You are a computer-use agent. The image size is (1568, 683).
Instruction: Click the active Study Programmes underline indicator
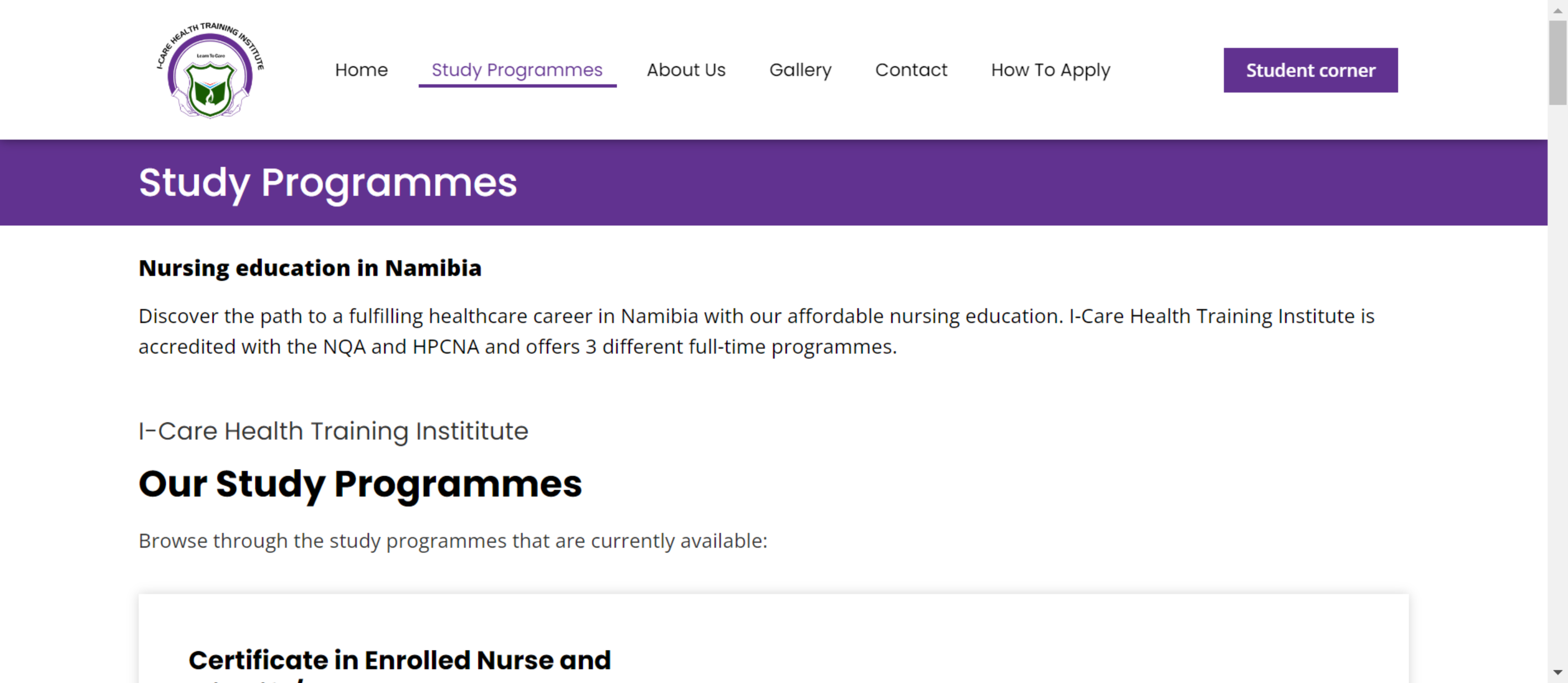[x=517, y=87]
